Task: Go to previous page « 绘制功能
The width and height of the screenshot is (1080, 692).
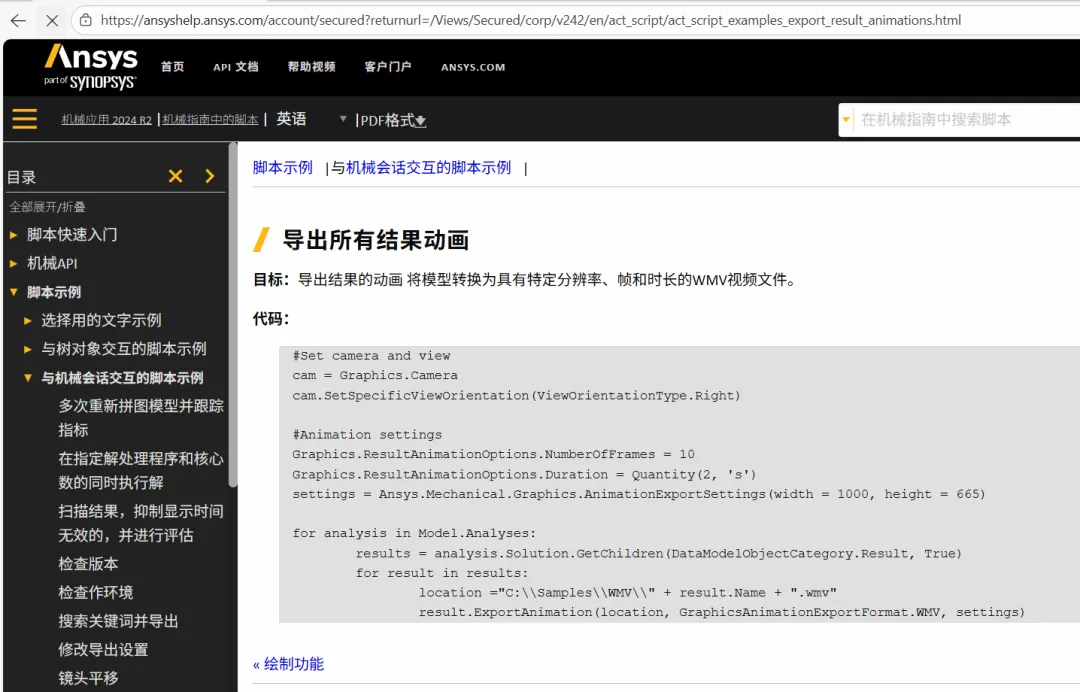Action: coord(288,664)
